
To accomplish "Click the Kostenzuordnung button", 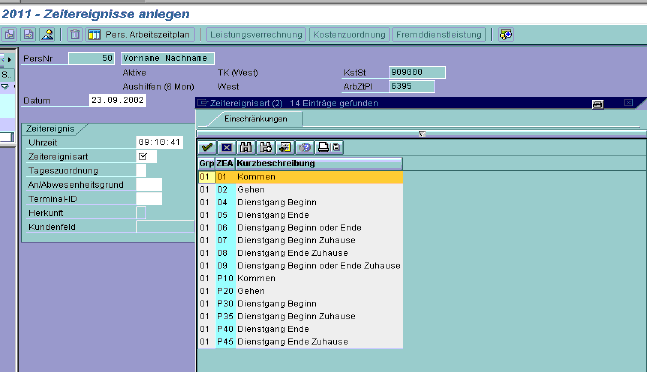I will [x=349, y=35].
